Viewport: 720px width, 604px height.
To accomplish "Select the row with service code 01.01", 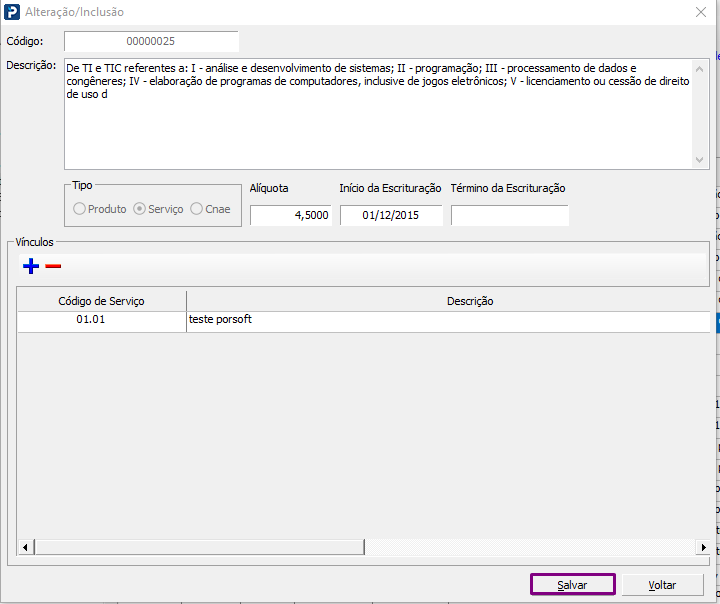I will point(364,322).
